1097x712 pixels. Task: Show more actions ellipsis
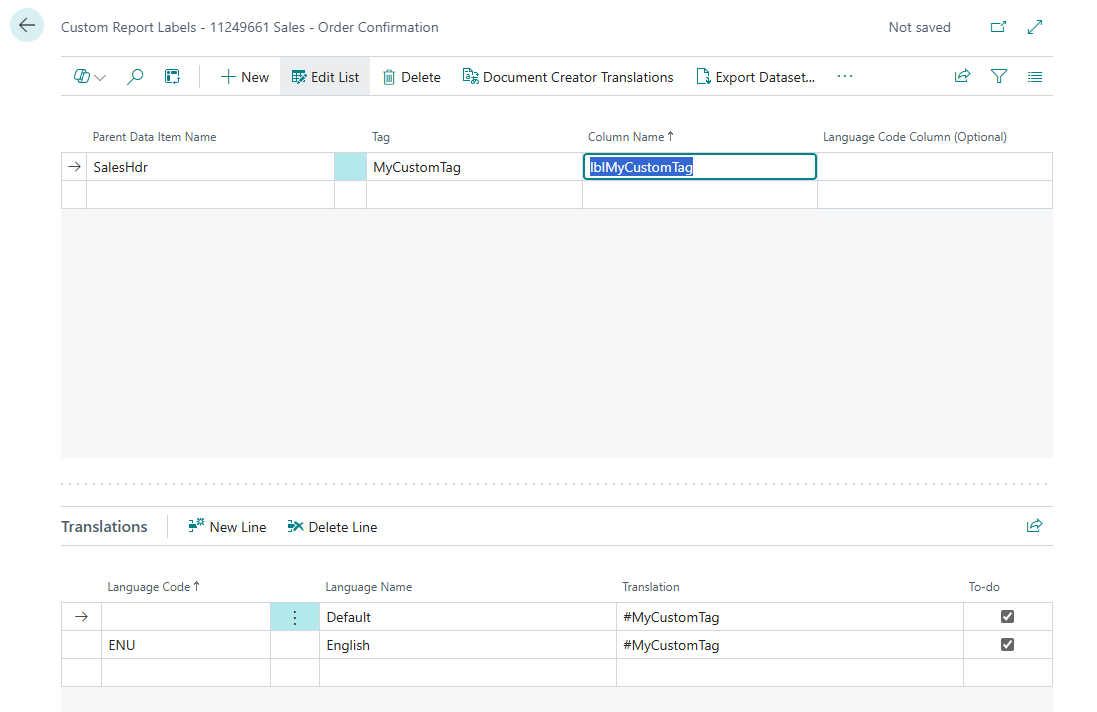(x=844, y=76)
